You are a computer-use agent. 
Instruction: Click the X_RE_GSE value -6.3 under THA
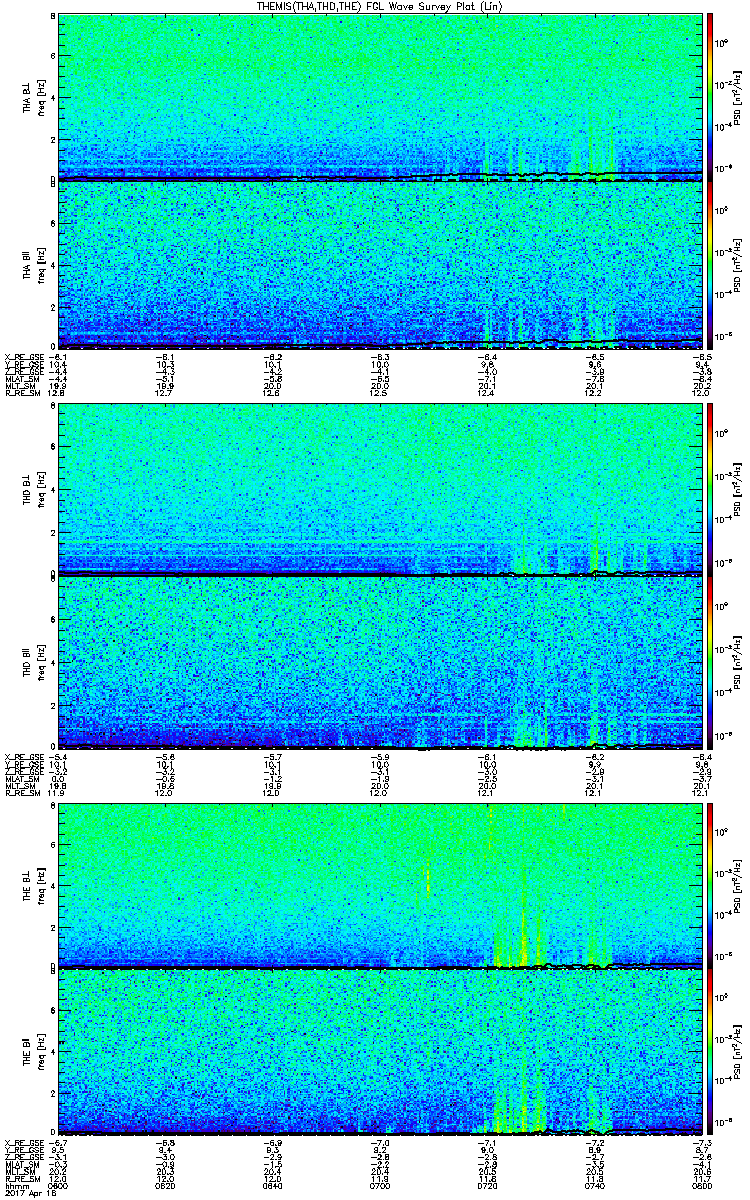click(x=380, y=355)
